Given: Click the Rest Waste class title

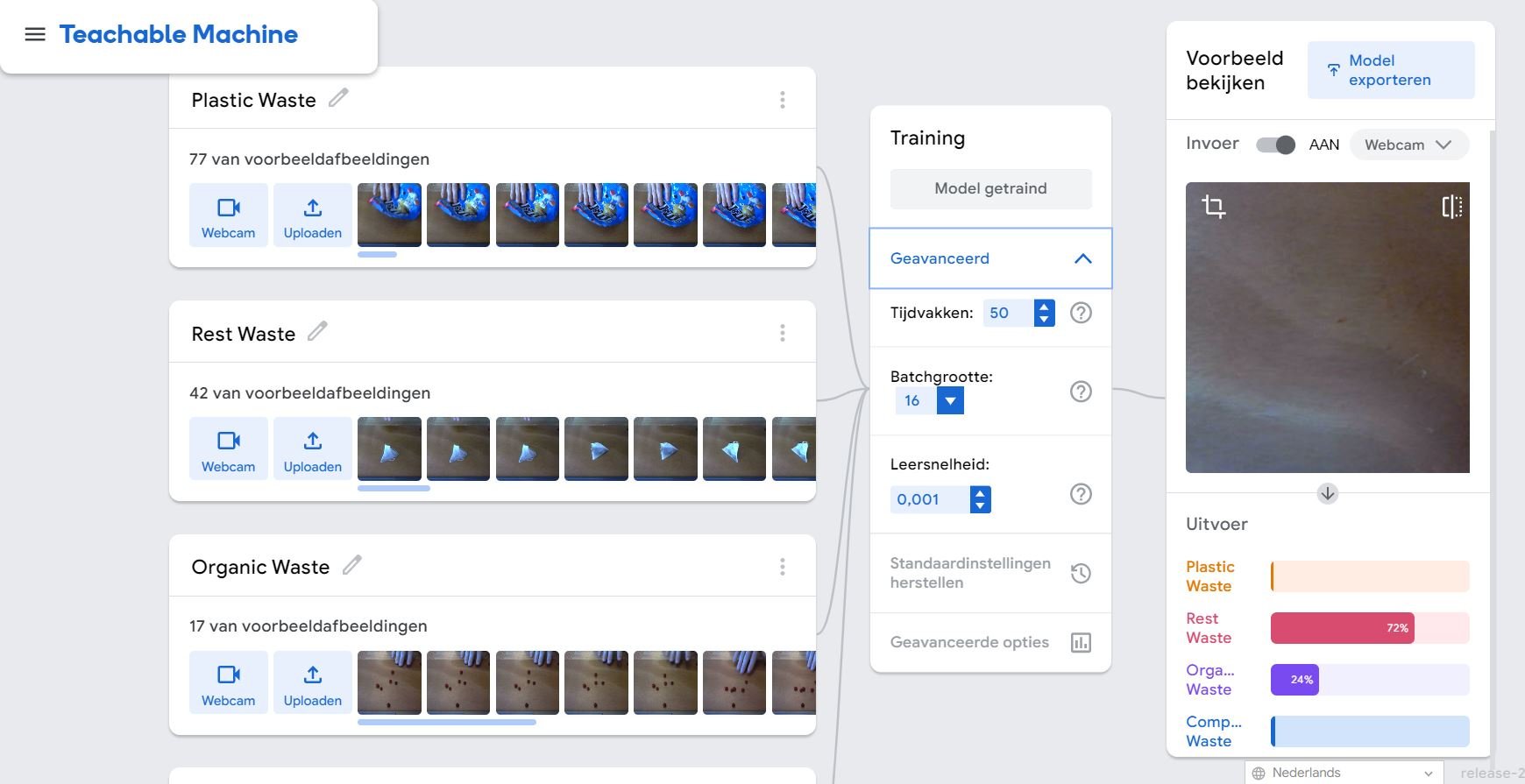Looking at the screenshot, I should [x=243, y=334].
